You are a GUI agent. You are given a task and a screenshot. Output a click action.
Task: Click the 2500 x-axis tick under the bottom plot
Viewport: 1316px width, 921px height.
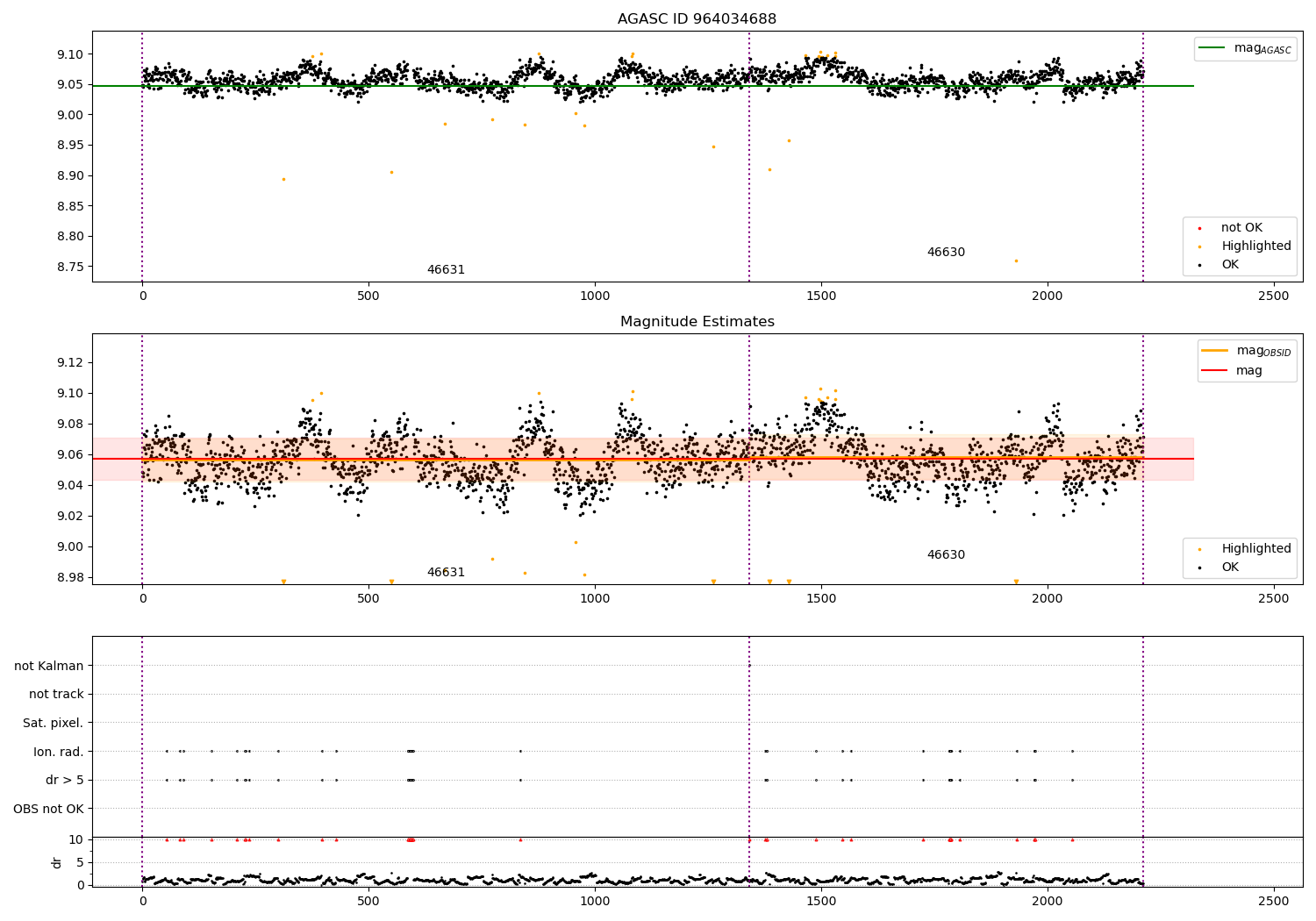[1274, 902]
